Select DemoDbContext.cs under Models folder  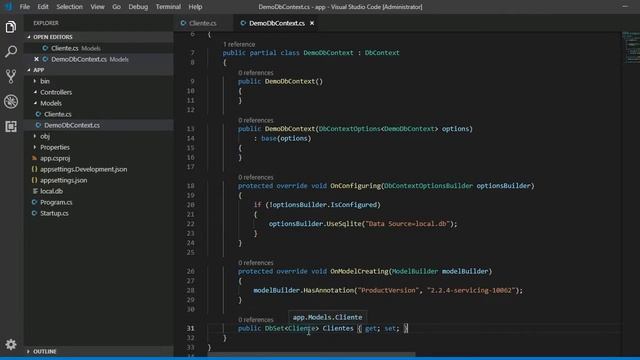[99, 125]
